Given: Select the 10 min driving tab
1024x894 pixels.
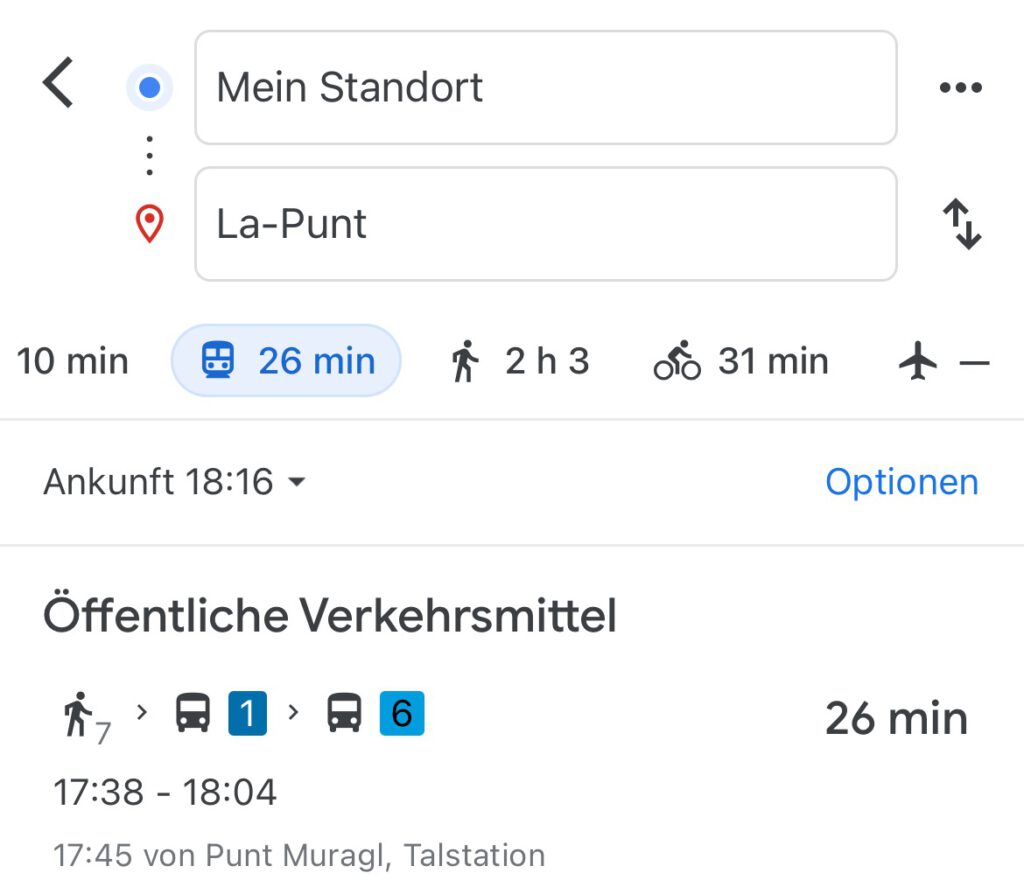Looking at the screenshot, I should (x=72, y=361).
